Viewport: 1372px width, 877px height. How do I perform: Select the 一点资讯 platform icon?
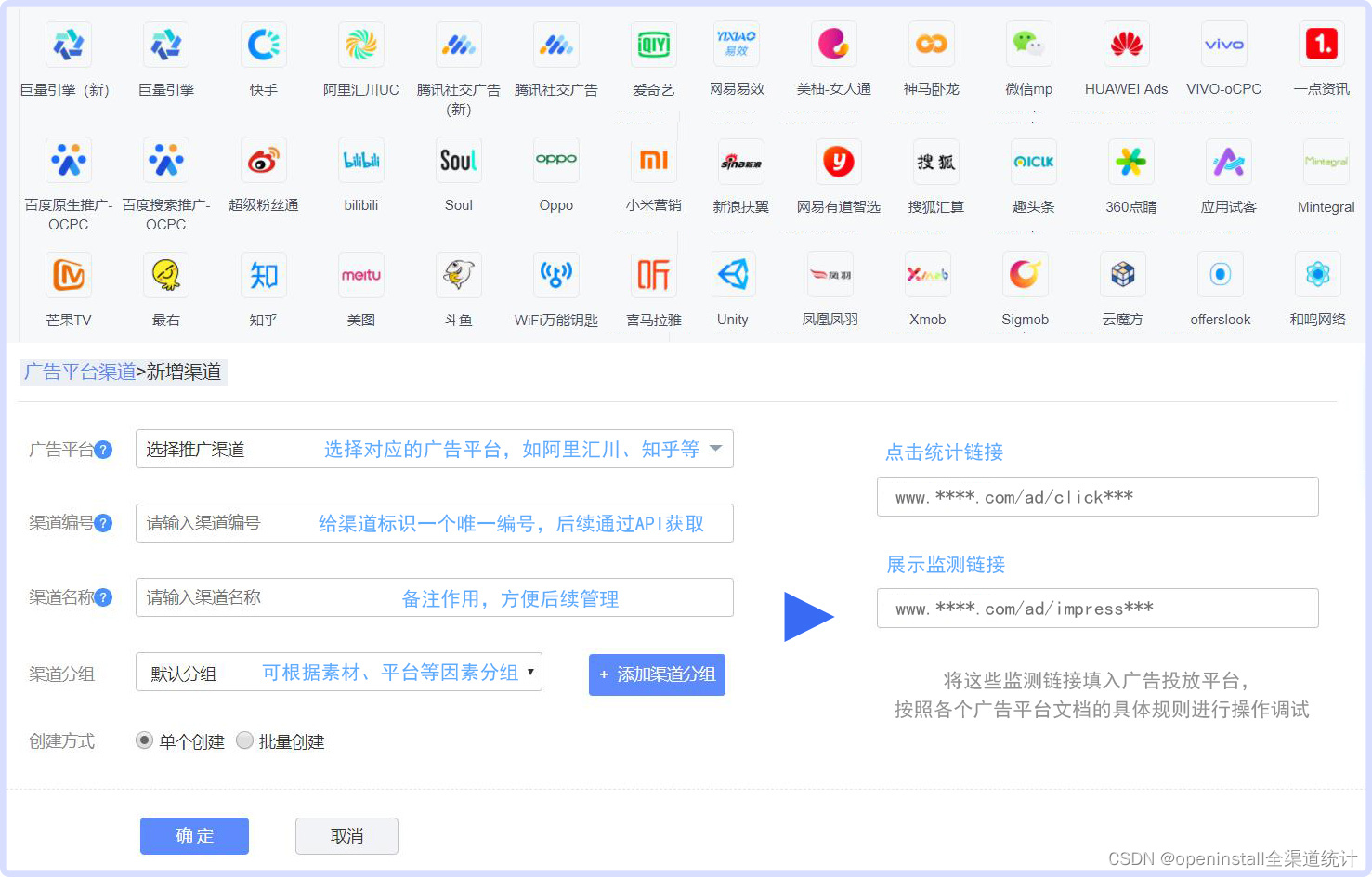coord(1322,44)
